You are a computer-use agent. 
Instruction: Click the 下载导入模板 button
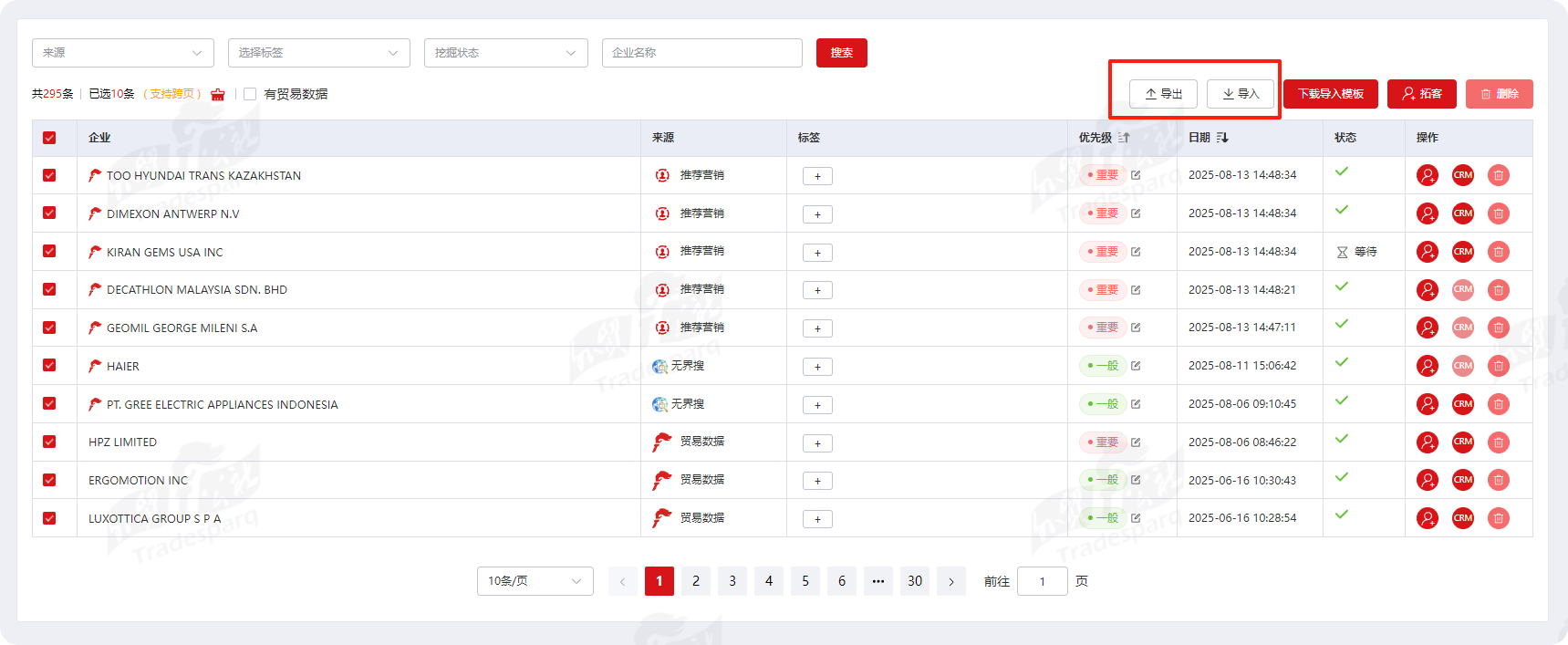coord(1330,94)
